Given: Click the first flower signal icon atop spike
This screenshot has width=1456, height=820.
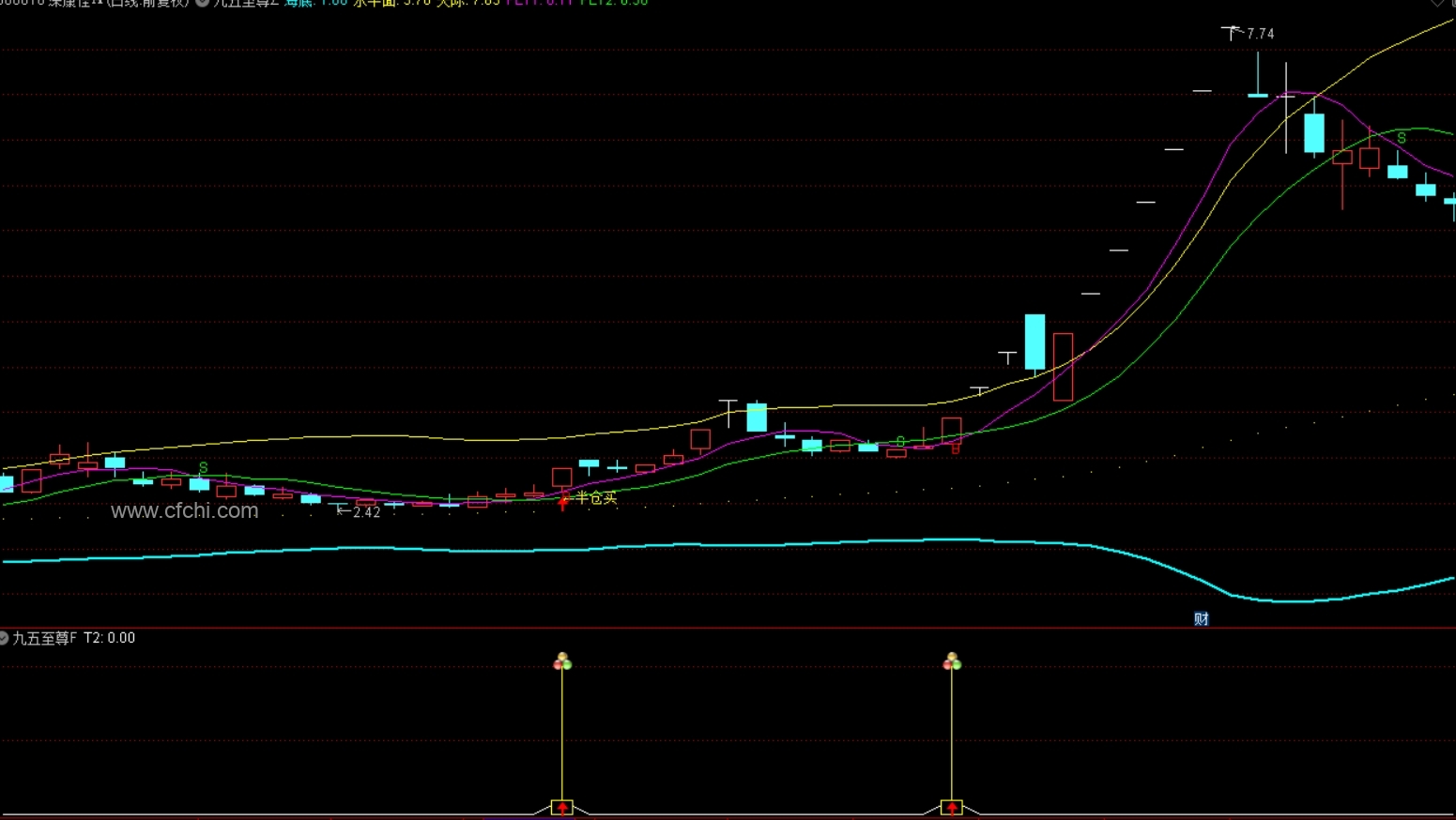Looking at the screenshot, I should pyautogui.click(x=562, y=661).
